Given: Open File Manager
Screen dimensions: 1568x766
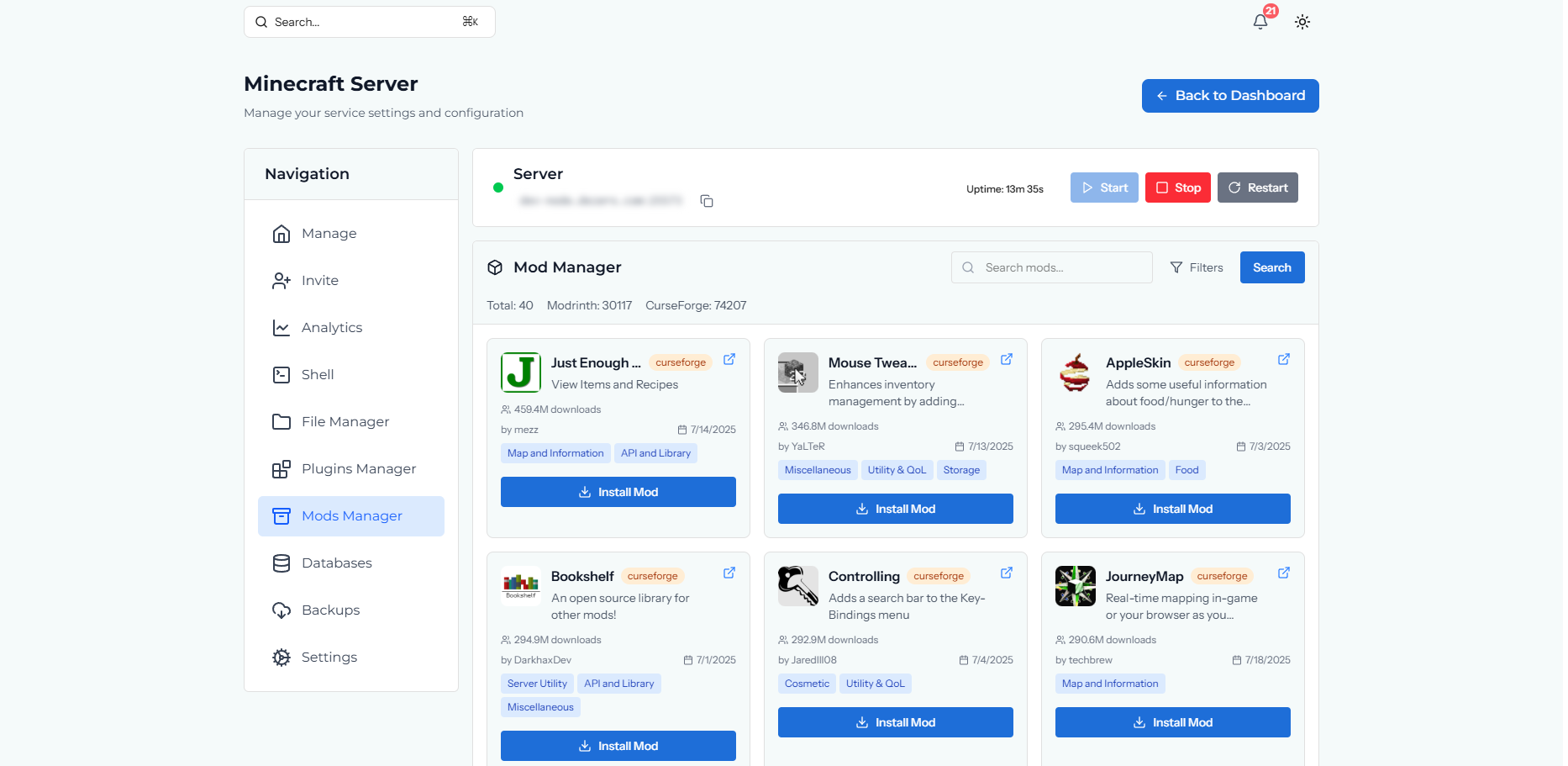Looking at the screenshot, I should click(x=351, y=422).
